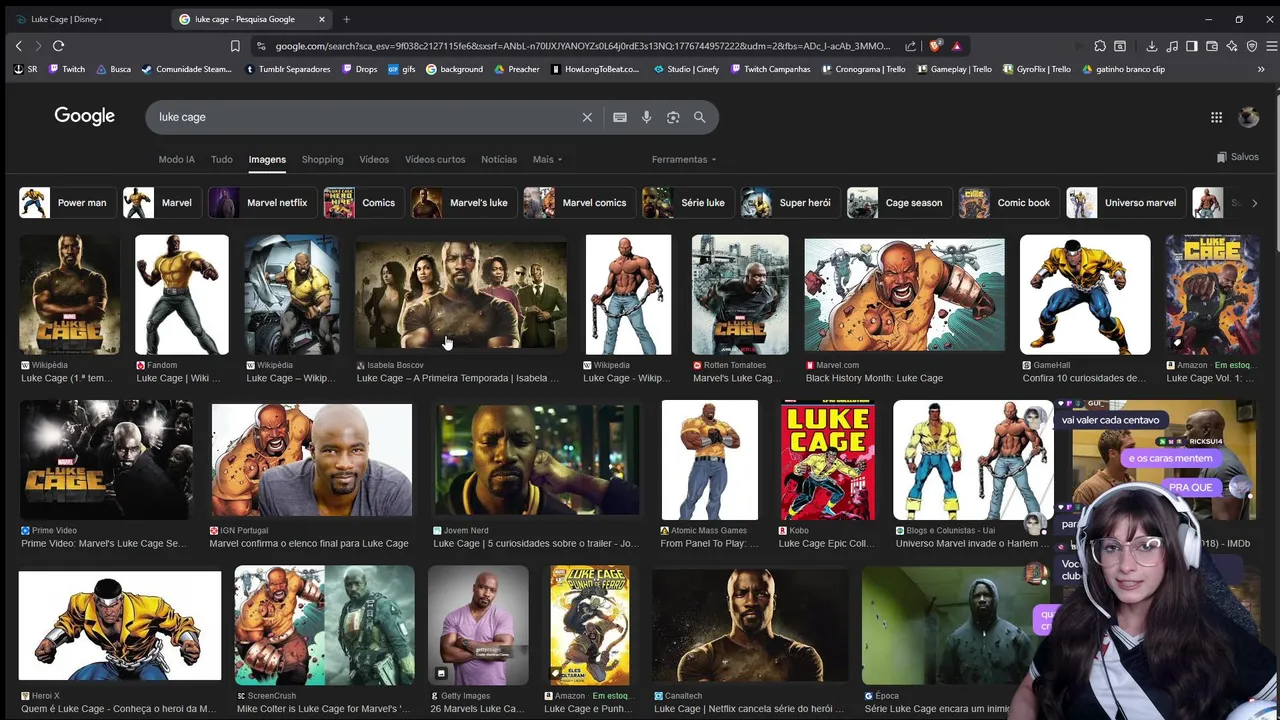Open the Brave Wallet icon
The image size is (1280, 720).
[1212, 46]
